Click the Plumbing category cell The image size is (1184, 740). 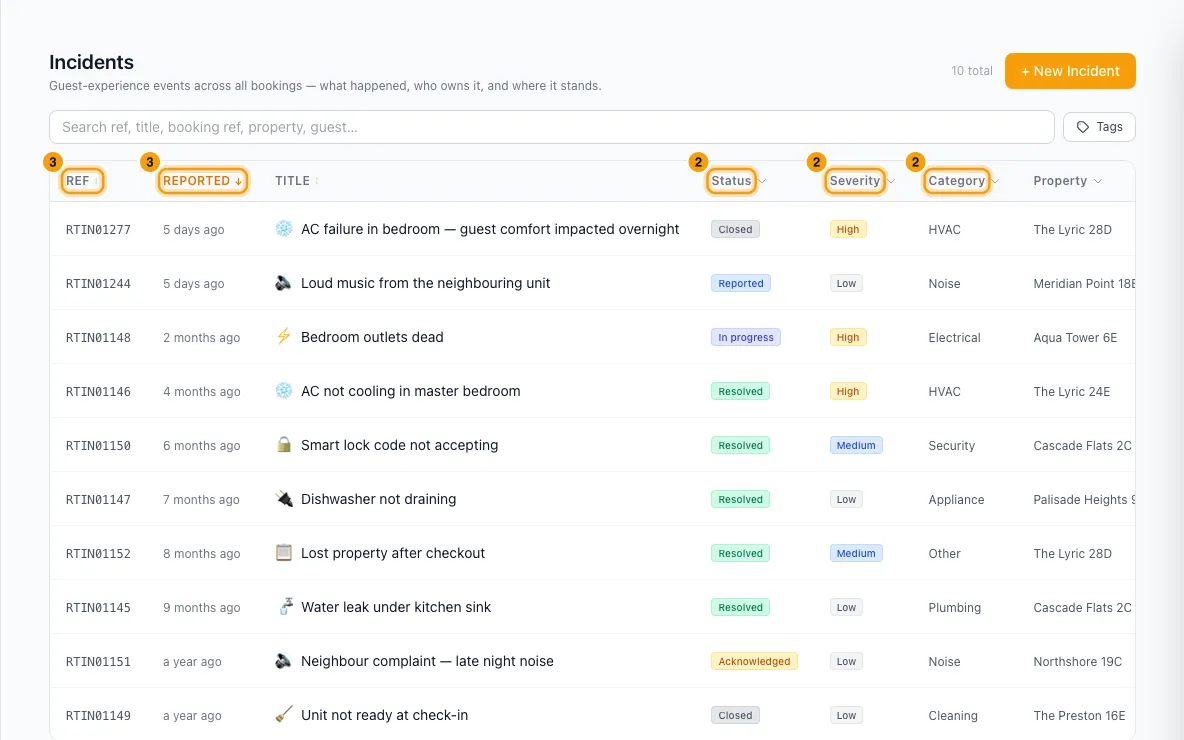tap(954, 608)
